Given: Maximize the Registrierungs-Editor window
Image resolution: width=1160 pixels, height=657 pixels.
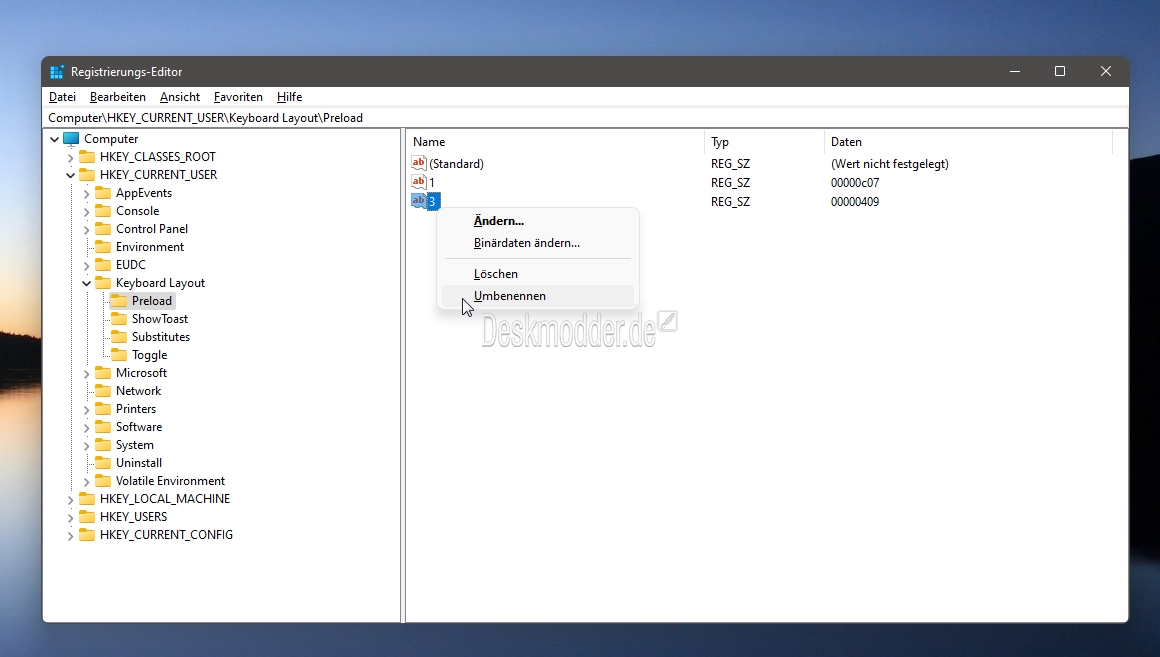Looking at the screenshot, I should coord(1060,72).
